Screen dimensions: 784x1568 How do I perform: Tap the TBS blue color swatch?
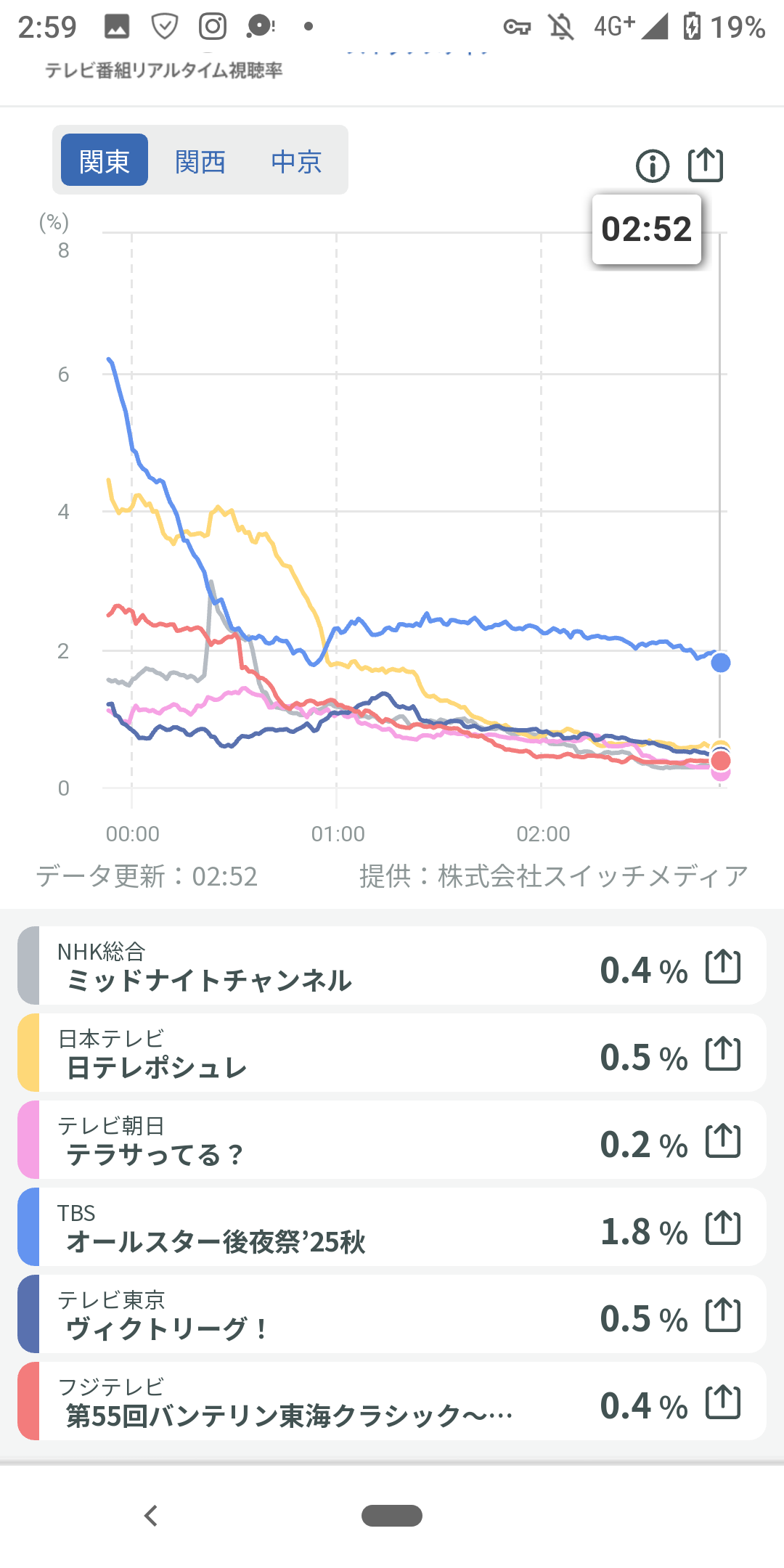coord(29,1228)
